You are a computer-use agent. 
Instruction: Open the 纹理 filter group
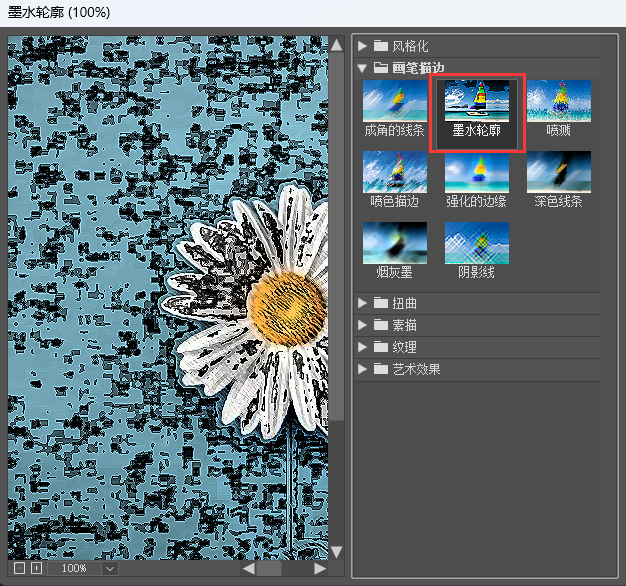pyautogui.click(x=363, y=347)
